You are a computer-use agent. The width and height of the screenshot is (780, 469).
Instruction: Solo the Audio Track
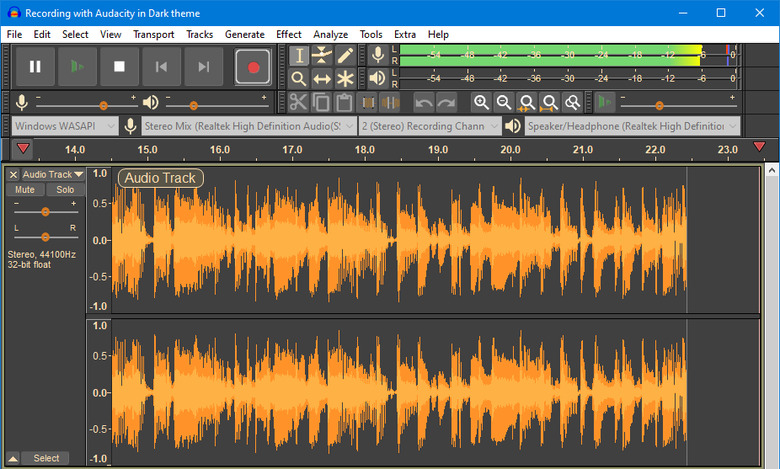65,189
